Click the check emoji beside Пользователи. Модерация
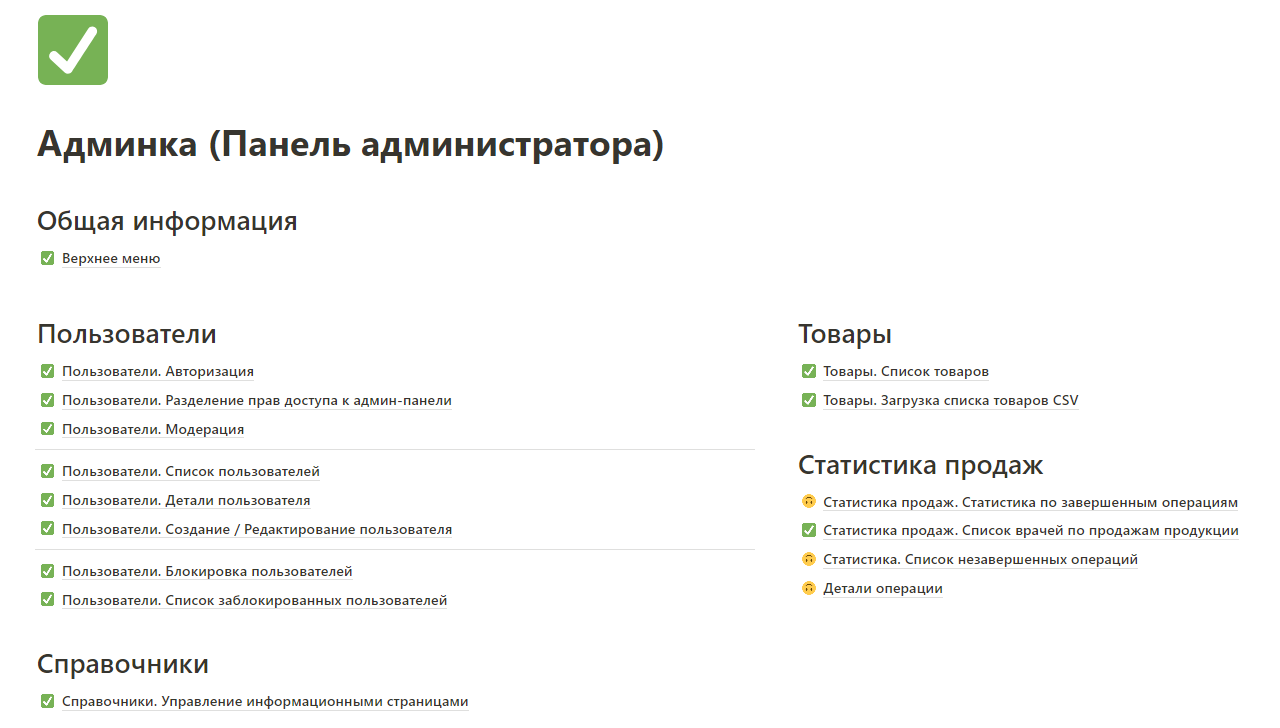This screenshot has height=728, width=1280. click(47, 429)
